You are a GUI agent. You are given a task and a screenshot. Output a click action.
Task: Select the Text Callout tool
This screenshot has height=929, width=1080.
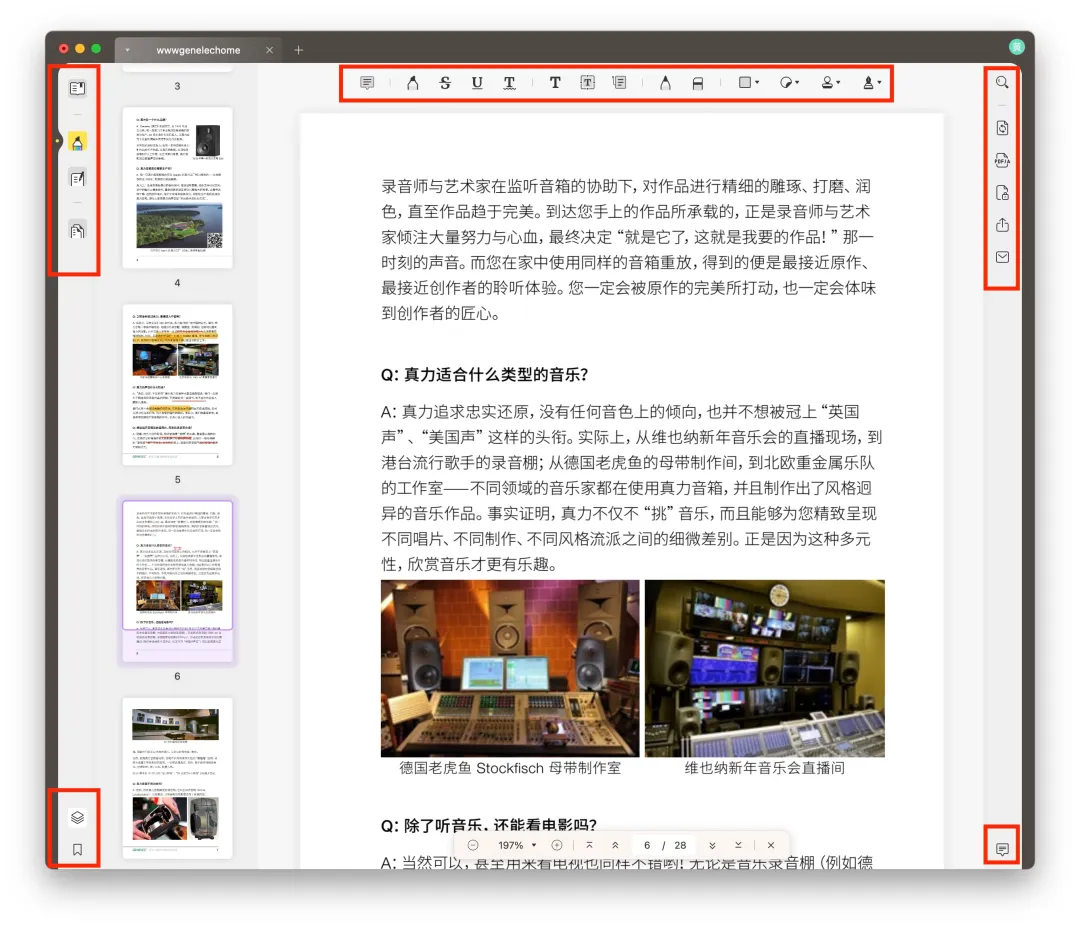click(619, 83)
